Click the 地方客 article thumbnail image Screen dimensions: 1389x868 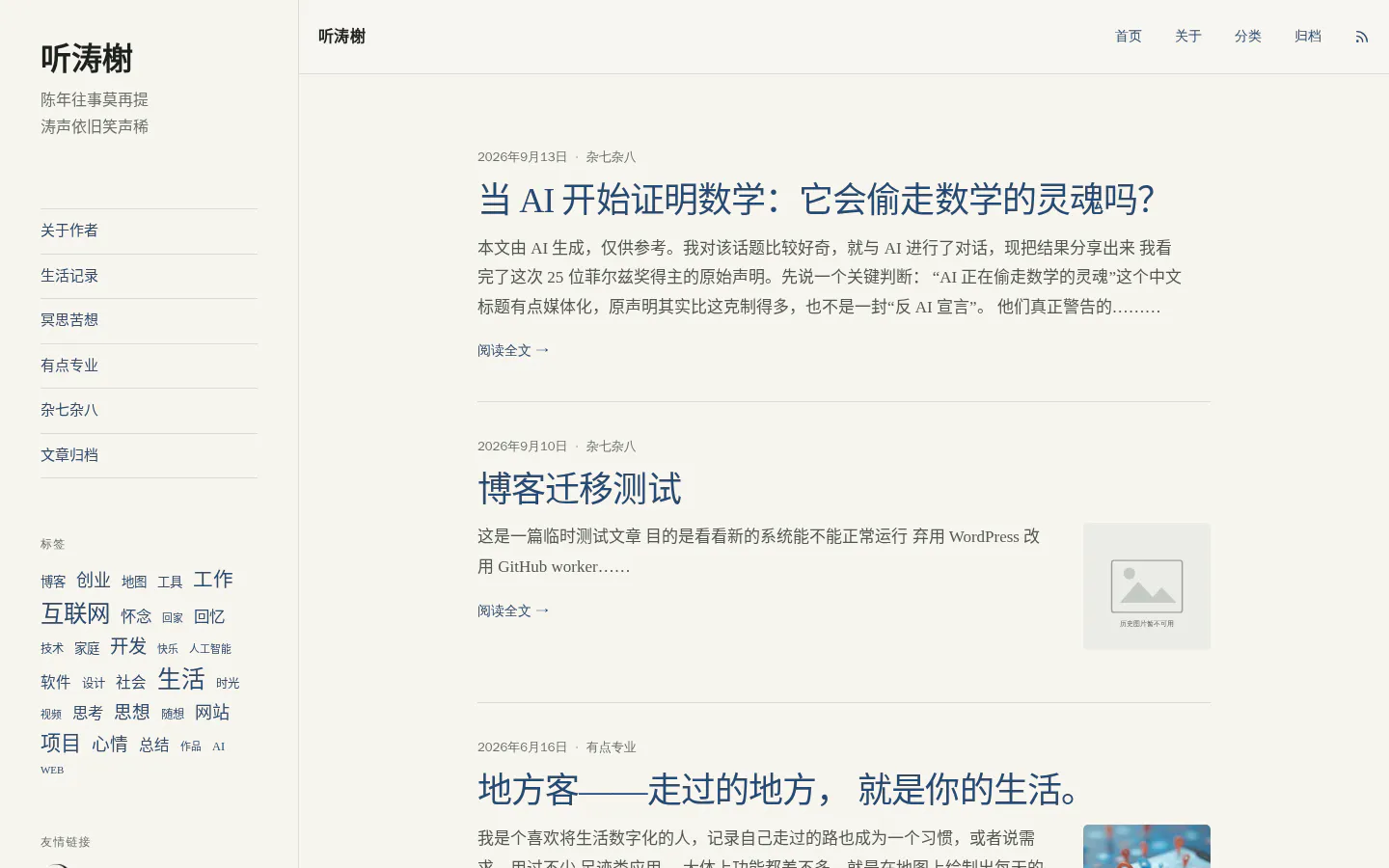click(1147, 846)
